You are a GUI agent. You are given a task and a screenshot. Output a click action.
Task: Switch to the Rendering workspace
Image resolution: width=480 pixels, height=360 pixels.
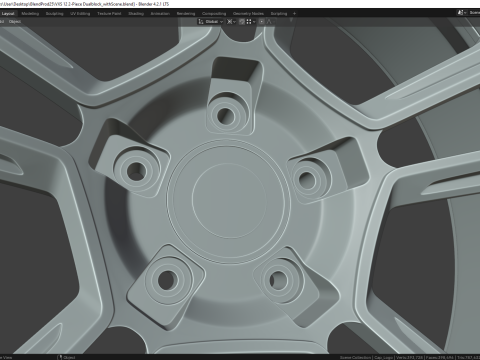tap(186, 14)
